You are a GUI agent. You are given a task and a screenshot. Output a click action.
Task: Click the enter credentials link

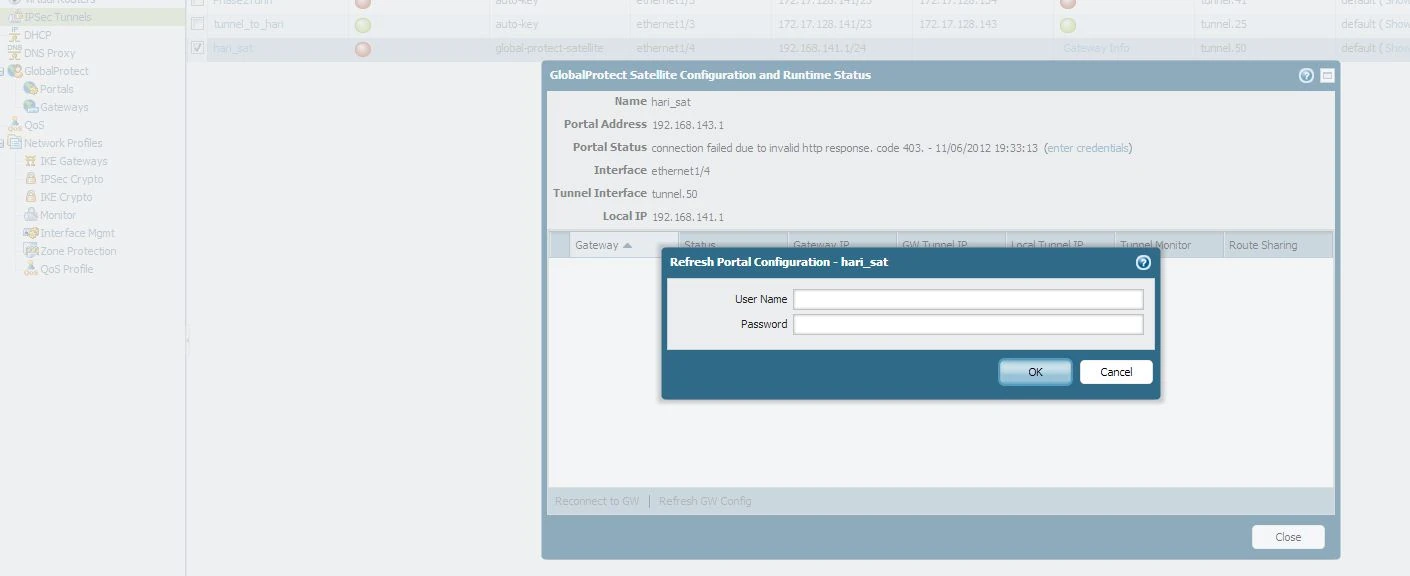coord(1088,148)
